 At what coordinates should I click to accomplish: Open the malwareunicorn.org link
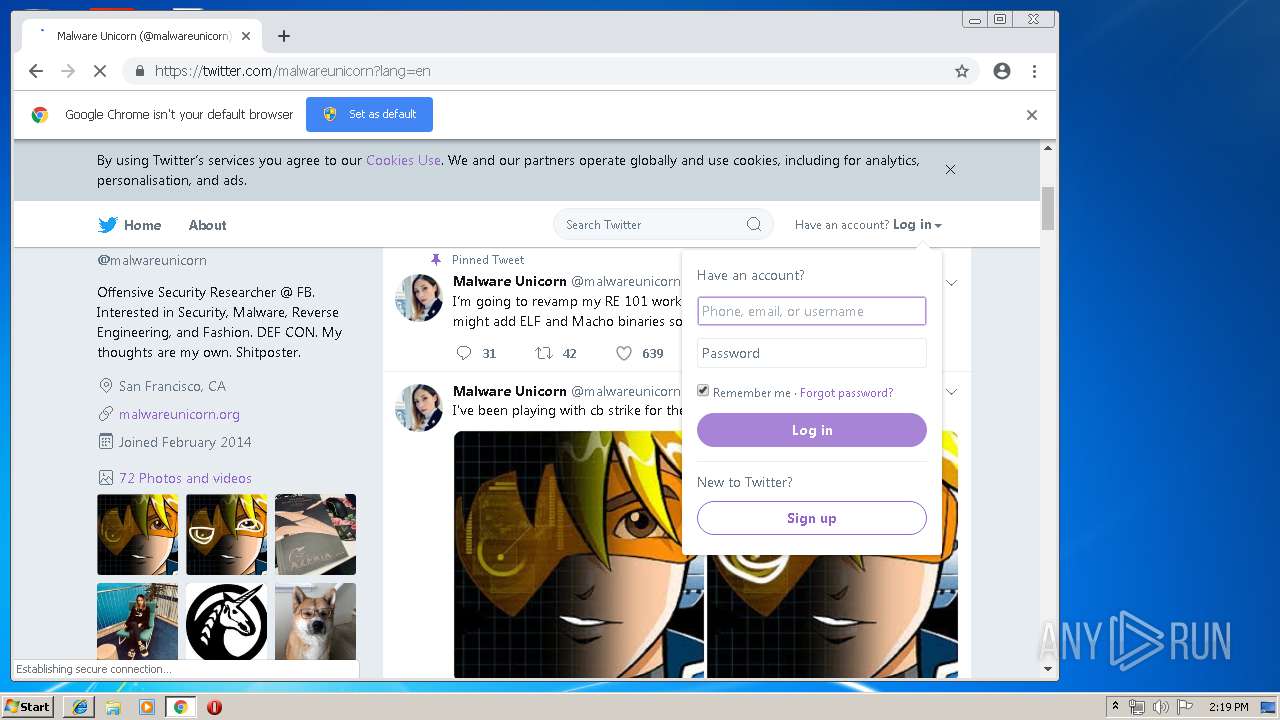179,414
